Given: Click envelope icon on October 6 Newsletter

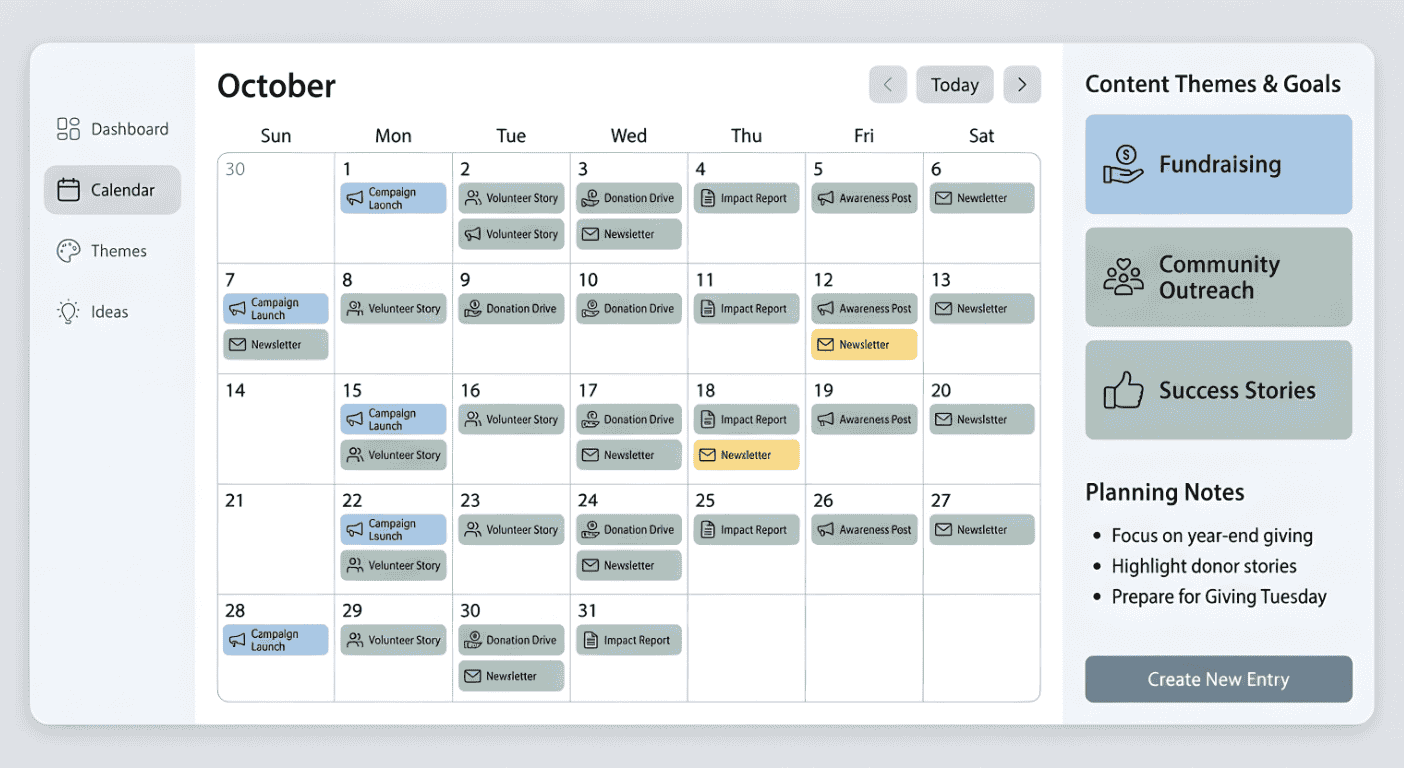Looking at the screenshot, I should (942, 198).
